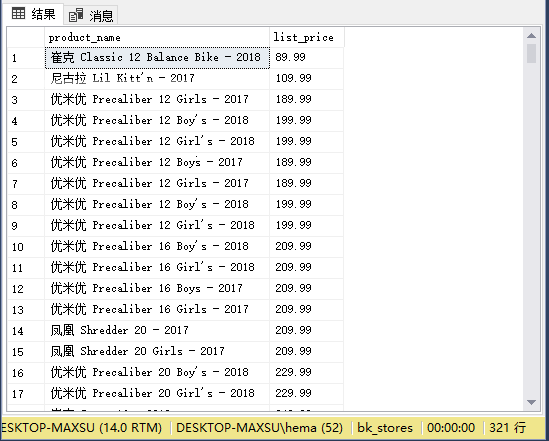549x441 pixels.
Task: Click the results grid icon on 结果 tab
Action: (19, 14)
